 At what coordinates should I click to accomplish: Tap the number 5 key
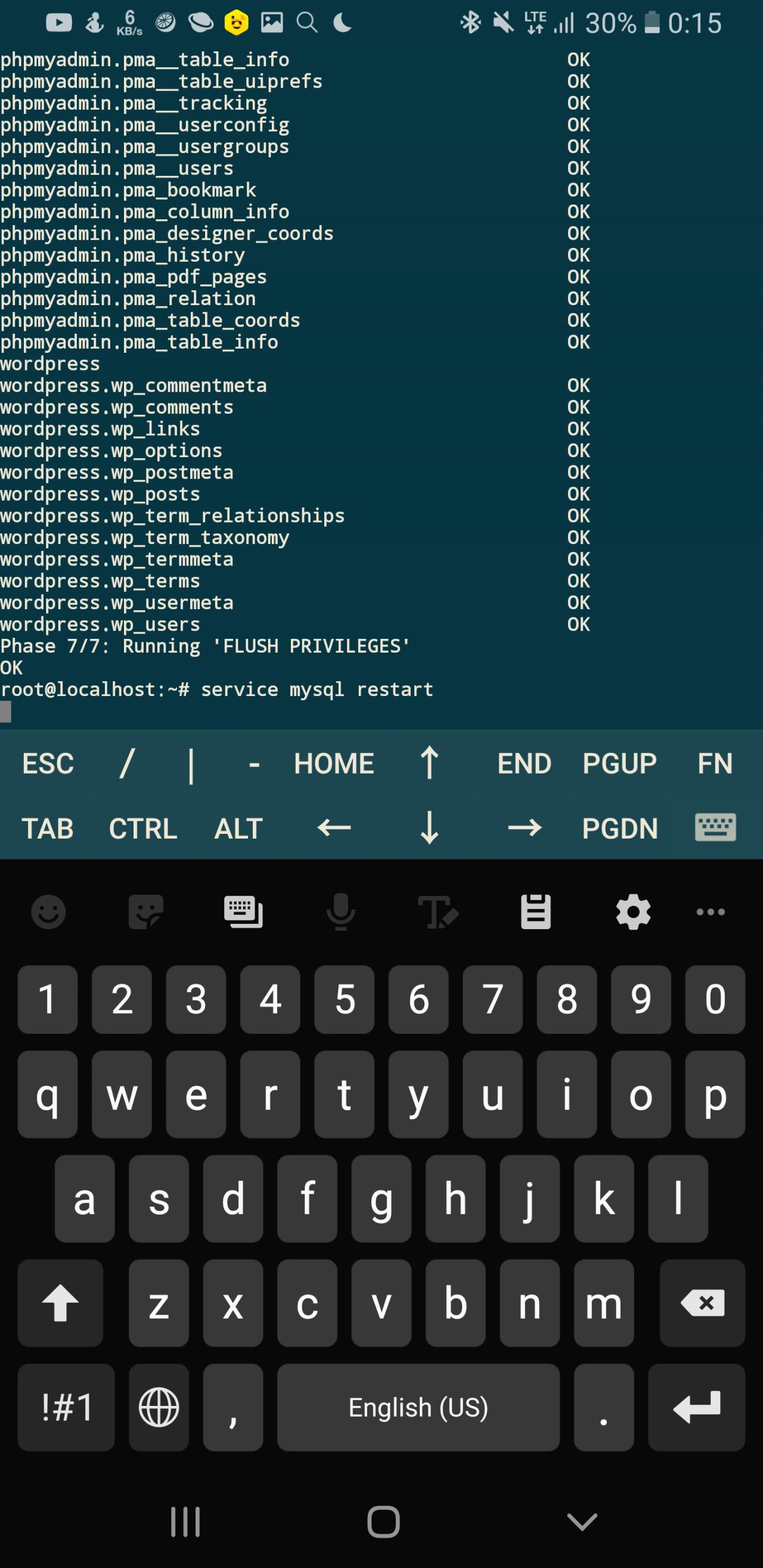(345, 999)
